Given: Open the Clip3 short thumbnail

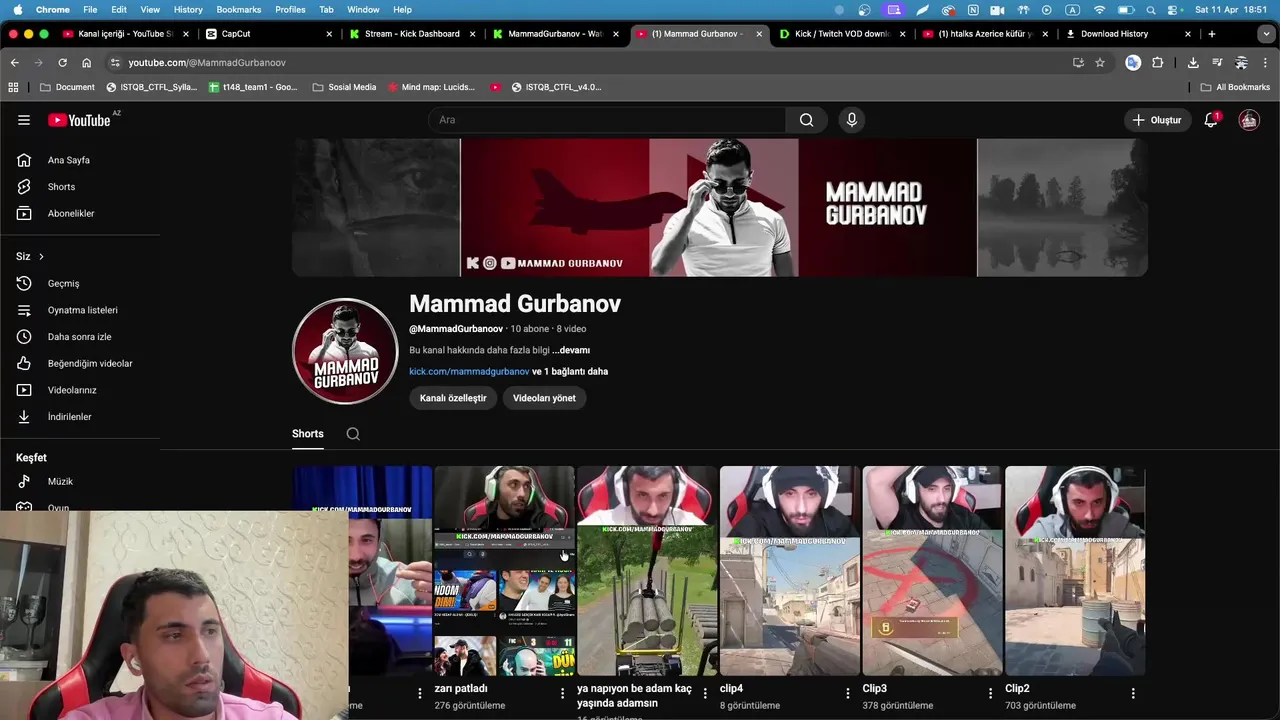Looking at the screenshot, I should [x=933, y=571].
